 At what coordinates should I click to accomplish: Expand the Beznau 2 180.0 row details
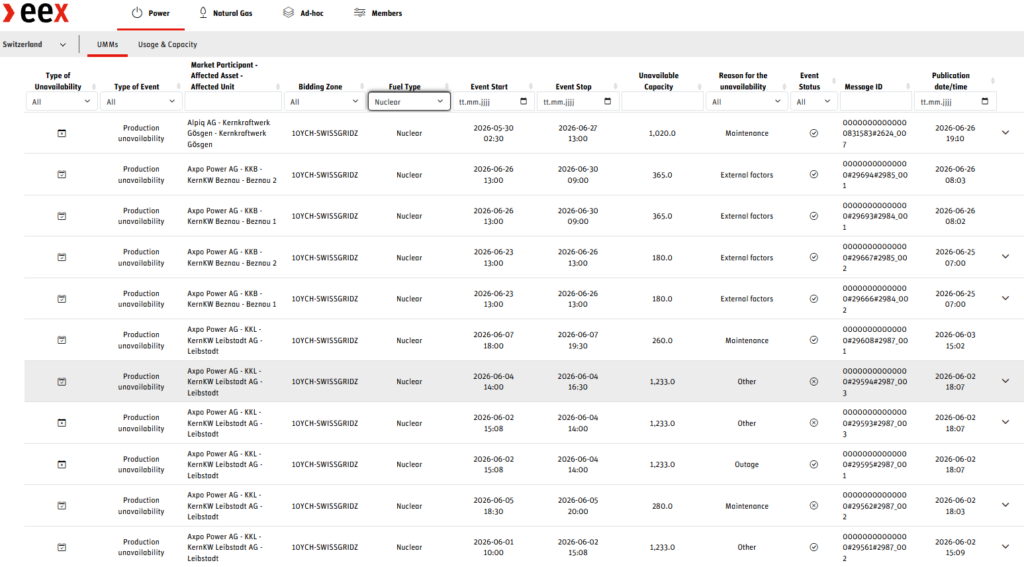[1006, 257]
